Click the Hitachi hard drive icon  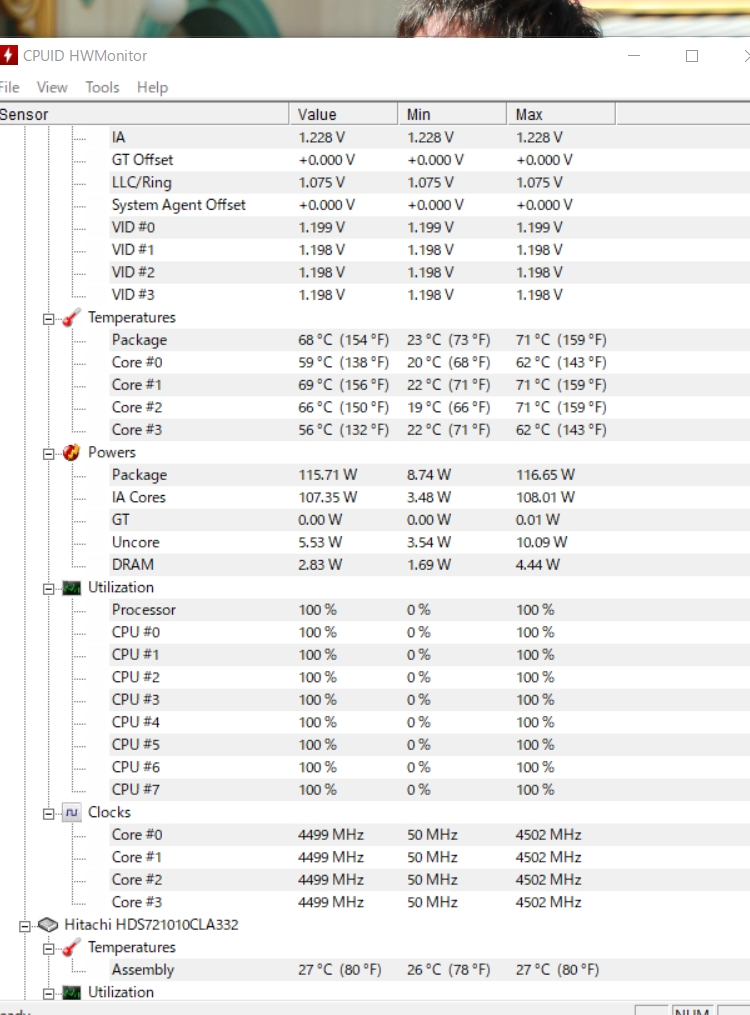pyautogui.click(x=48, y=925)
